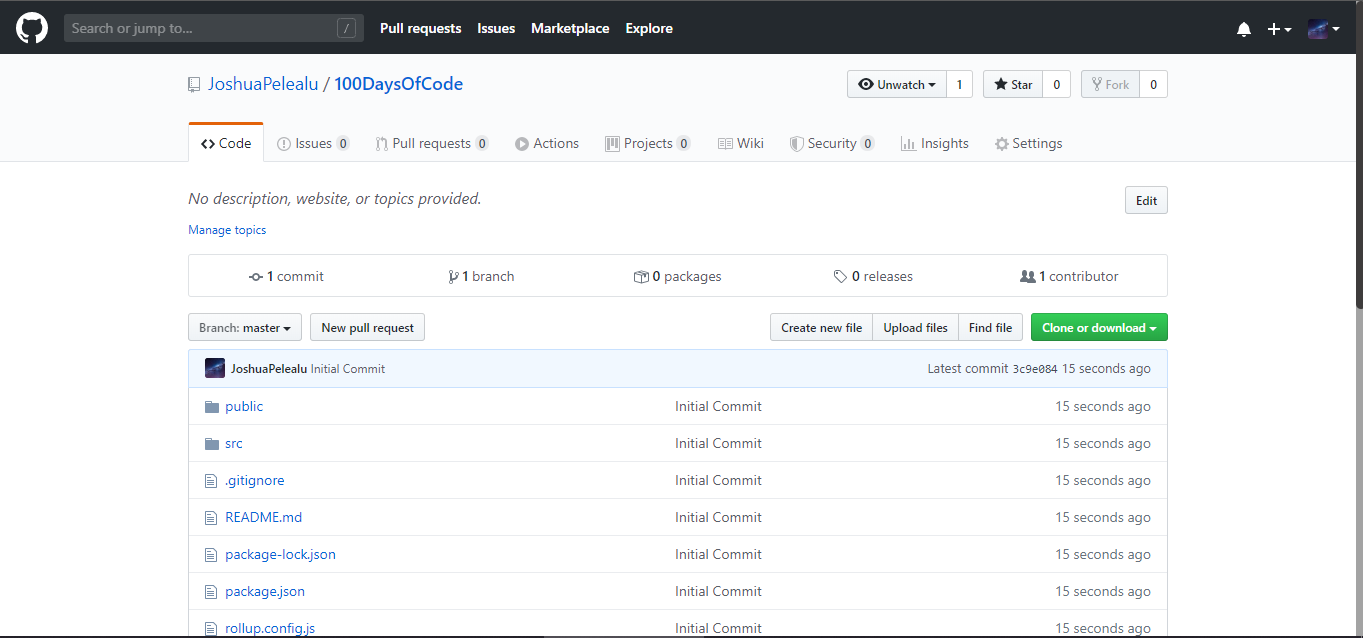Open the Manage topics link
Viewport: 1363px width, 638px height.
[227, 230]
